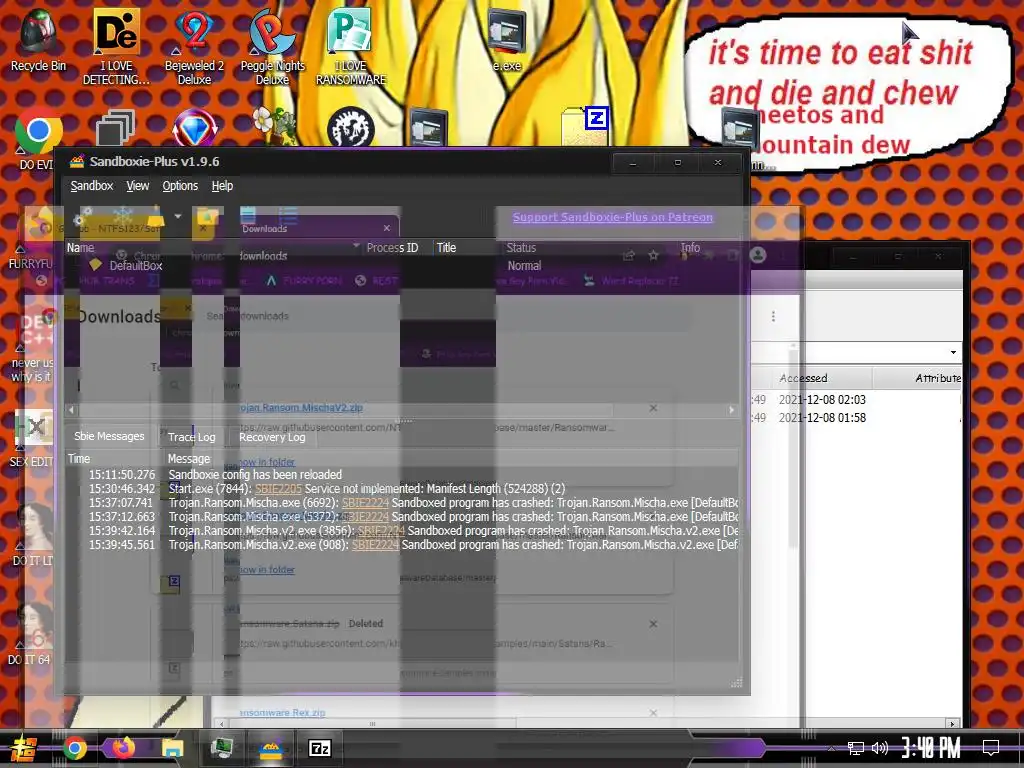1024x768 pixels.
Task: Open the combo box dropdown in back window
Action: (953, 353)
